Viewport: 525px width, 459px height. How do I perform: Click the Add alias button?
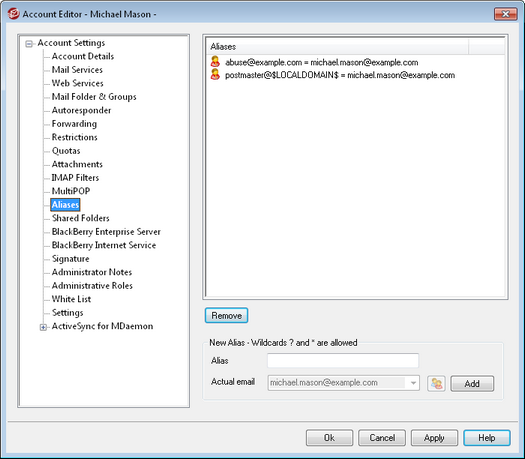click(x=472, y=383)
